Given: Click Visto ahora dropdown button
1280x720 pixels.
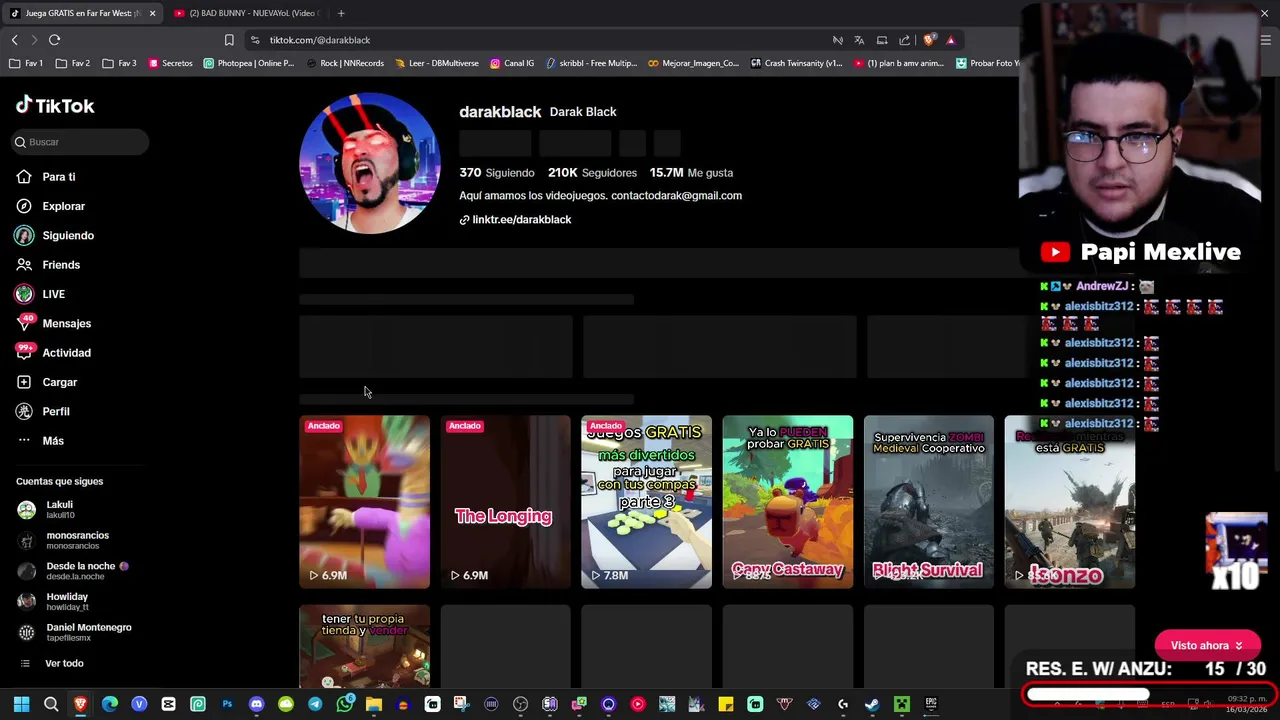Looking at the screenshot, I should 1207,646.
